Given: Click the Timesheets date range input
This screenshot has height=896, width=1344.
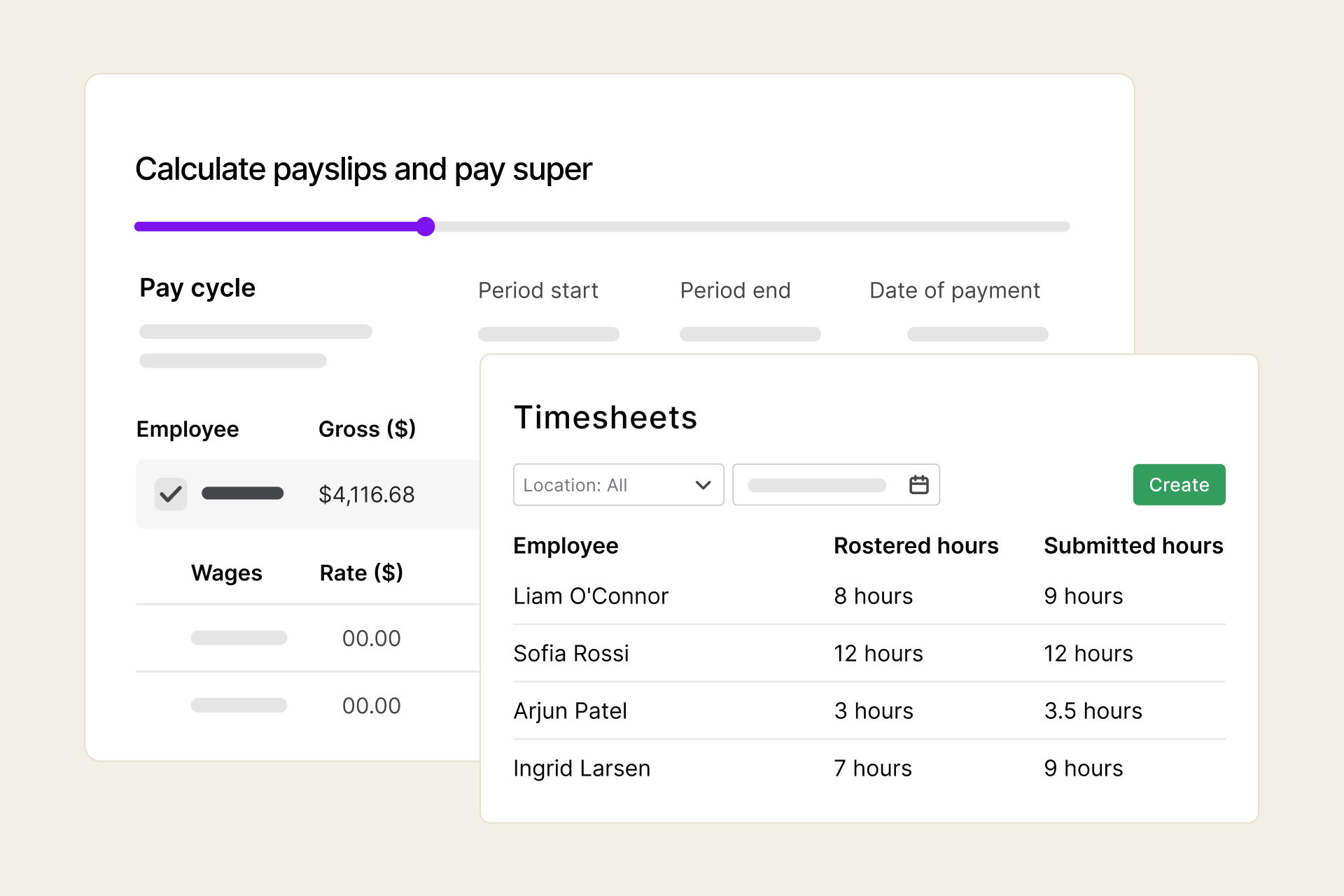Looking at the screenshot, I should pos(836,484).
